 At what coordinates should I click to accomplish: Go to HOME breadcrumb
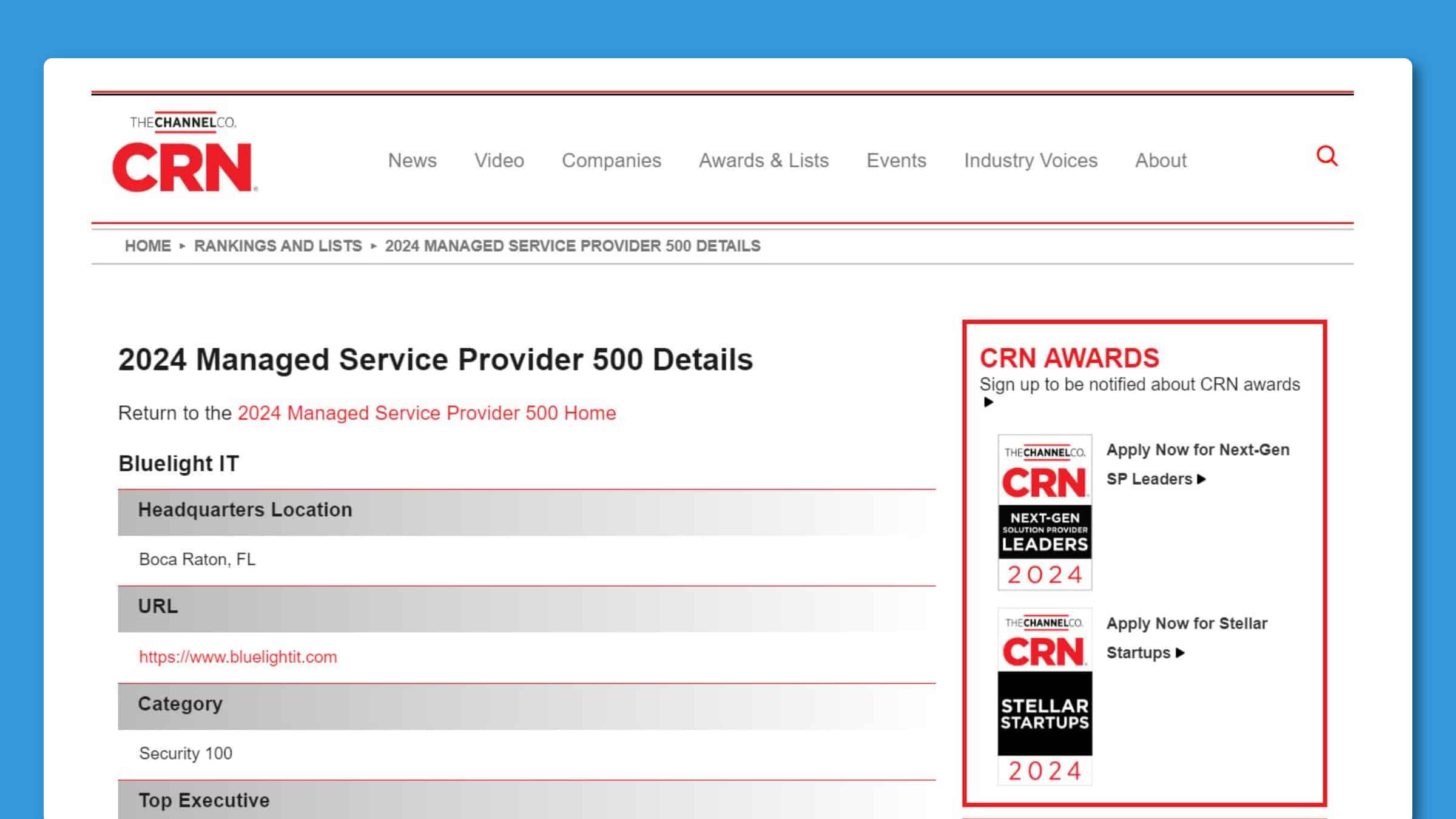(x=147, y=246)
